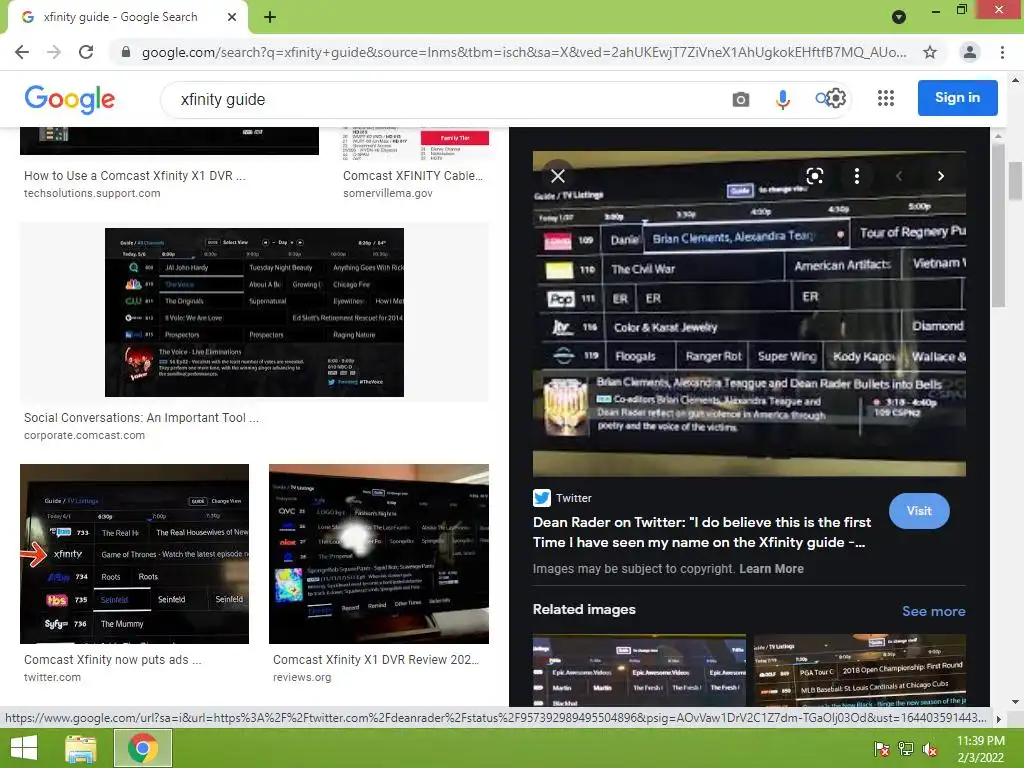
Task: Open related image with PGA Tour listing
Action: pyautogui.click(x=859, y=670)
